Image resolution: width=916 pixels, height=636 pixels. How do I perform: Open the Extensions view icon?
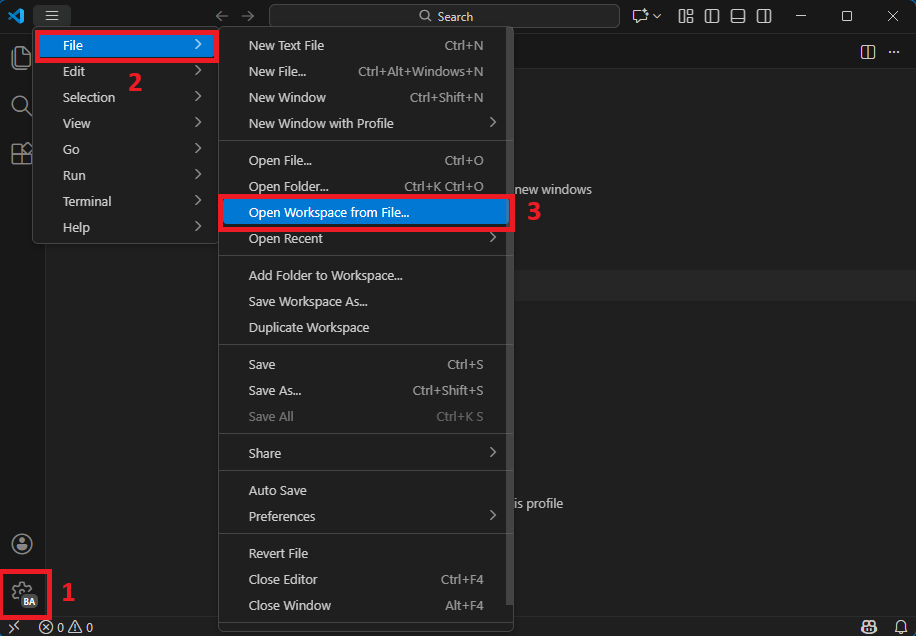point(21,153)
